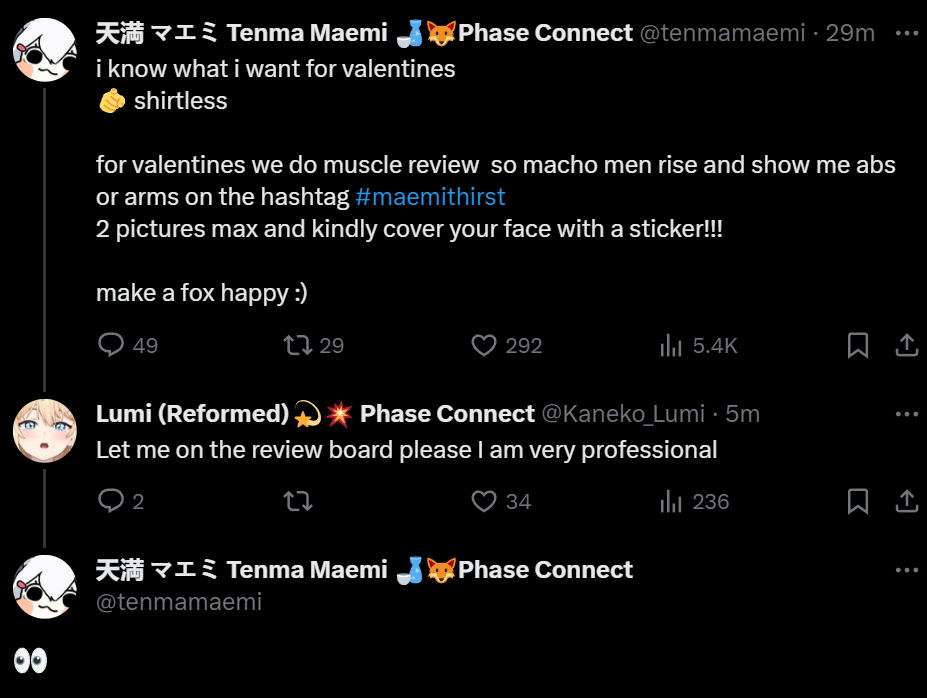Open more options on Tenma Maemi's first tweet
Viewport: 927px width, 698px height.
[906, 33]
